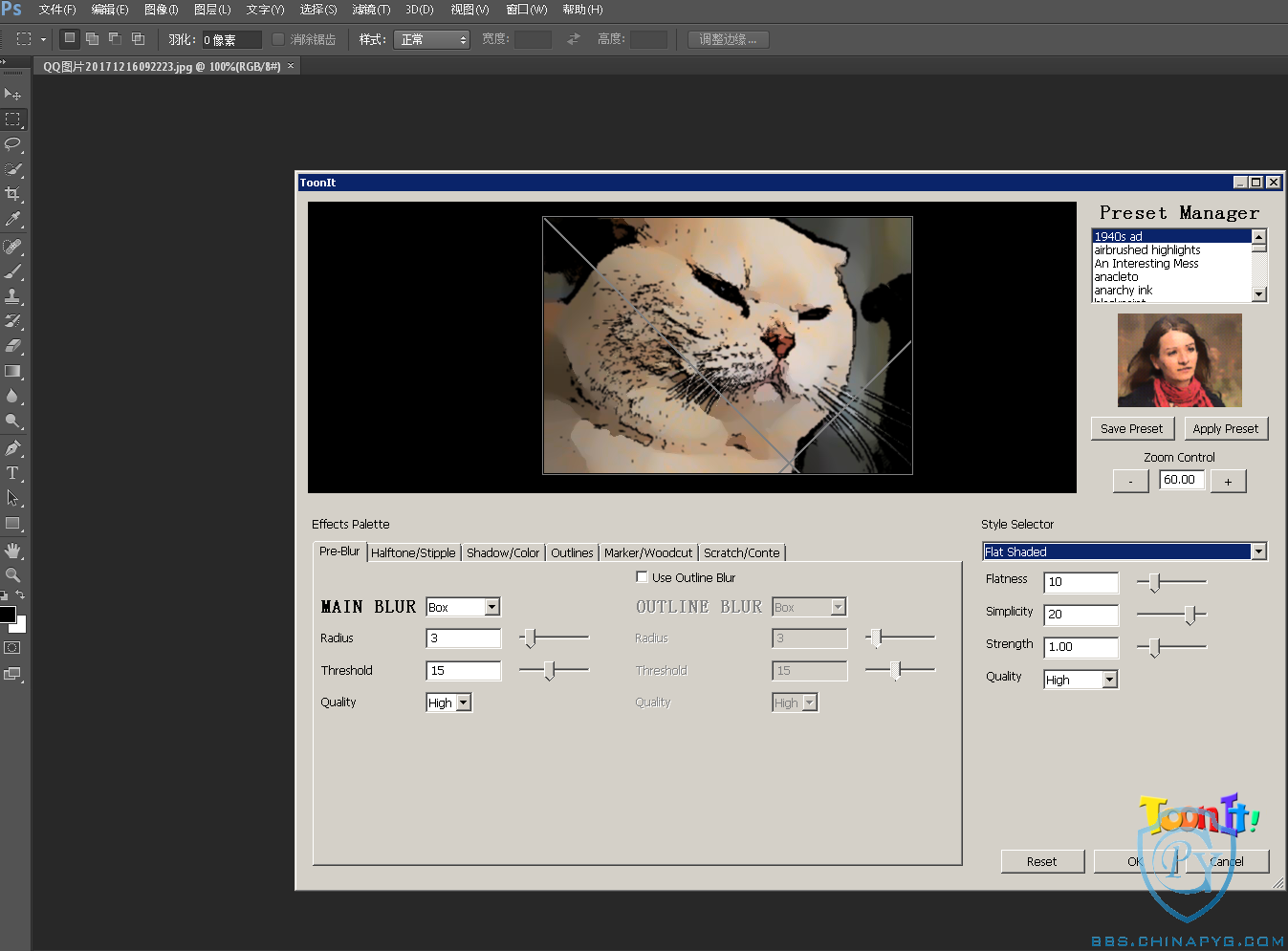1288x951 pixels.
Task: Switch to Marker/Woodcut tab
Action: pos(648,552)
